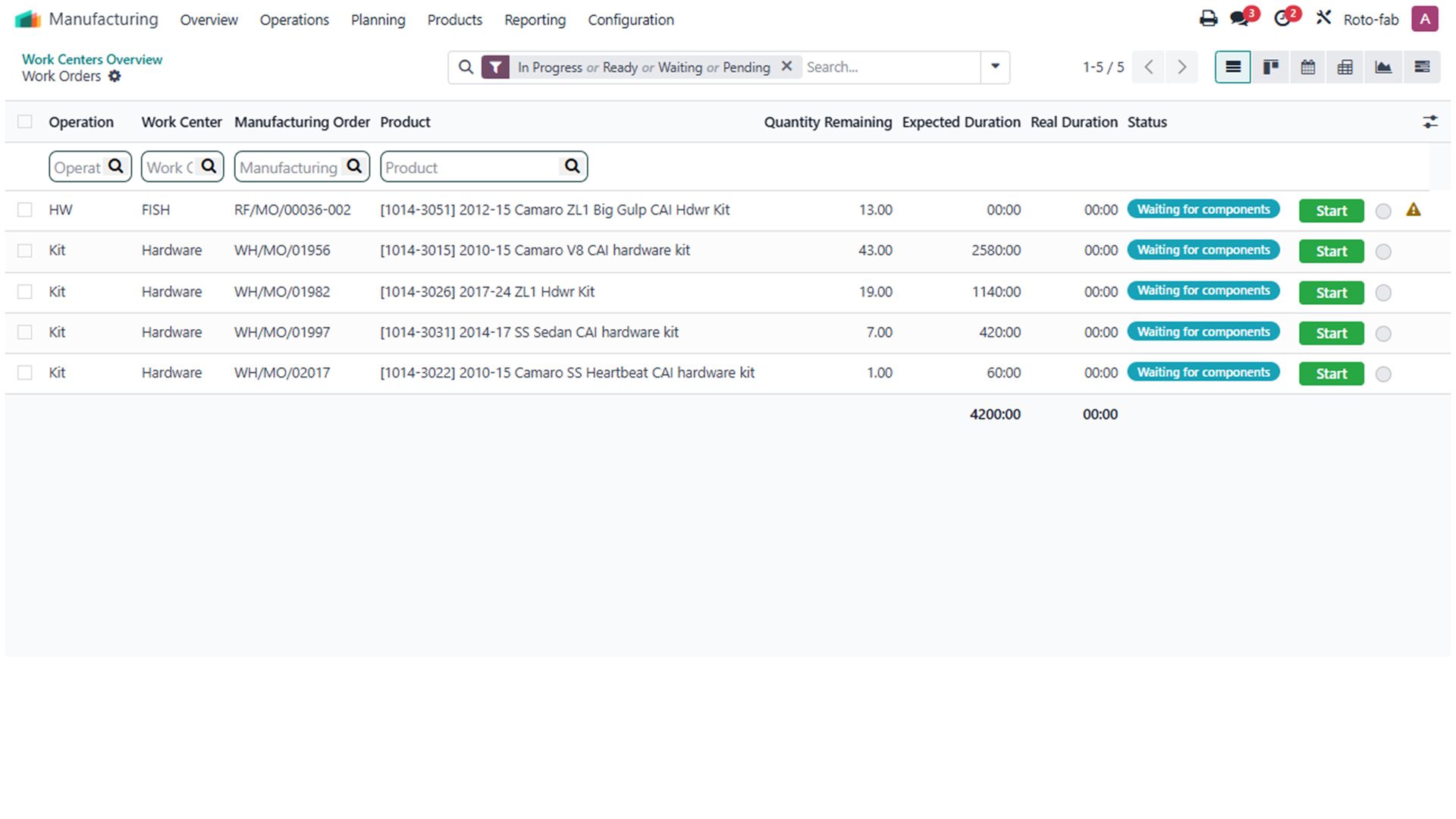Open the Reporting menu
The height and width of the screenshot is (819, 1456).
point(535,20)
